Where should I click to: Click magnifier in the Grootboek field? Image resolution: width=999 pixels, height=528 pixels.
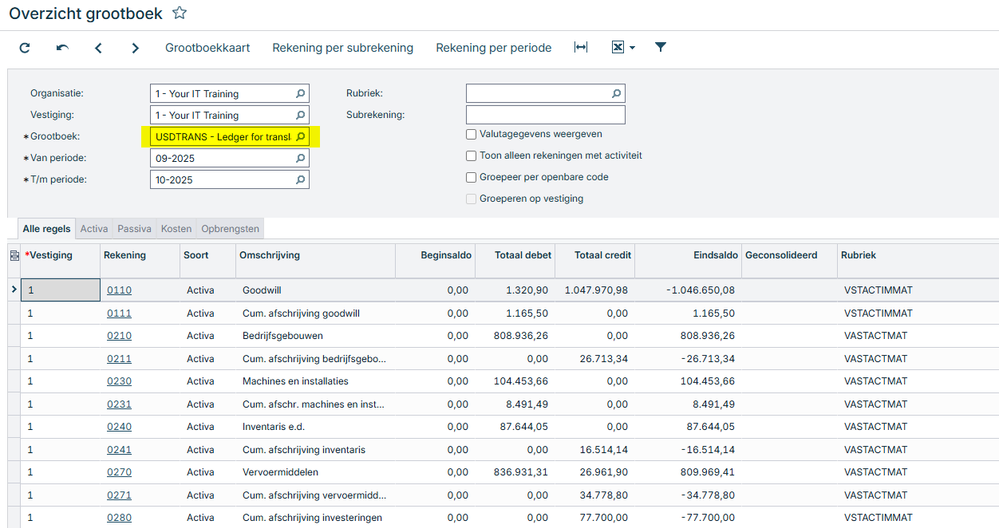[300, 137]
